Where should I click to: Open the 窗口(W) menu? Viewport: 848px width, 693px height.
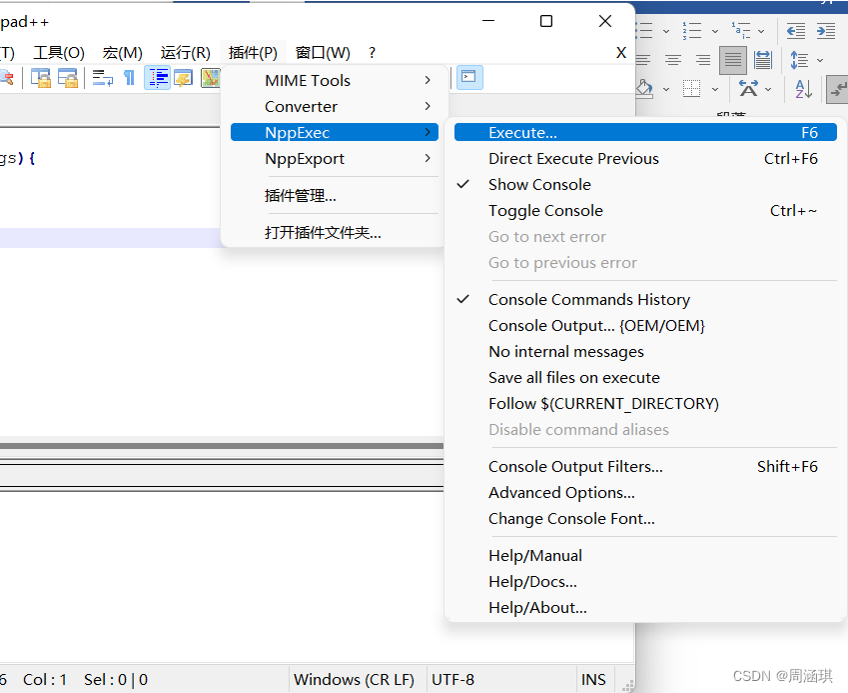click(322, 52)
